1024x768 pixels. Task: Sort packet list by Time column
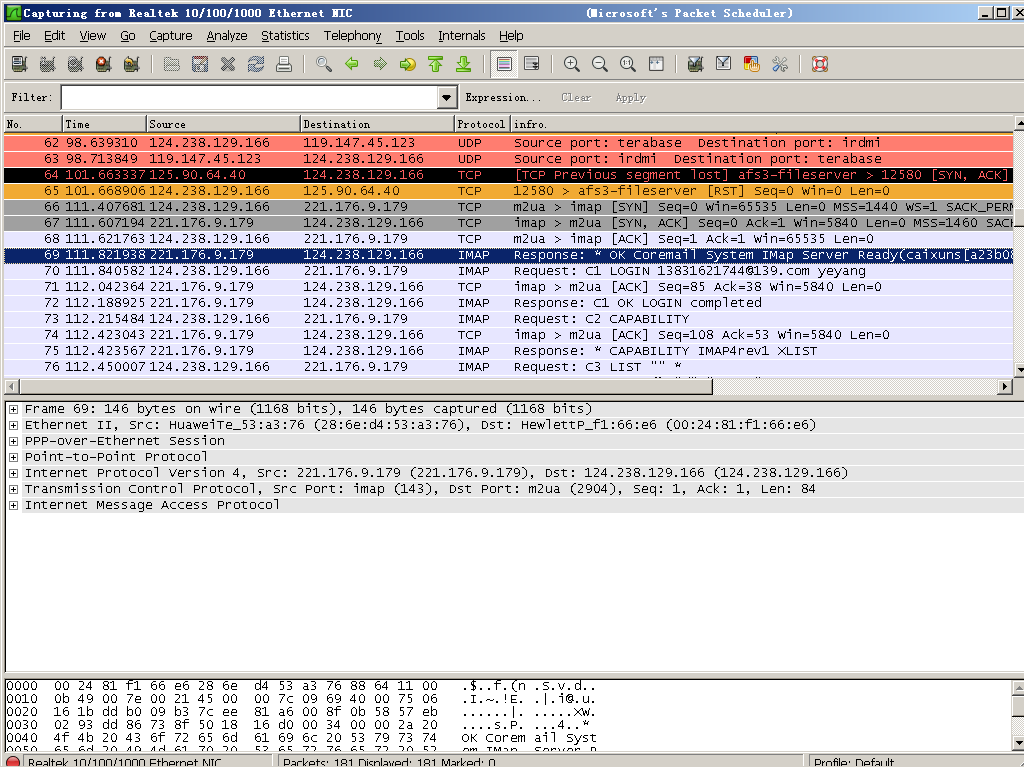click(x=104, y=124)
